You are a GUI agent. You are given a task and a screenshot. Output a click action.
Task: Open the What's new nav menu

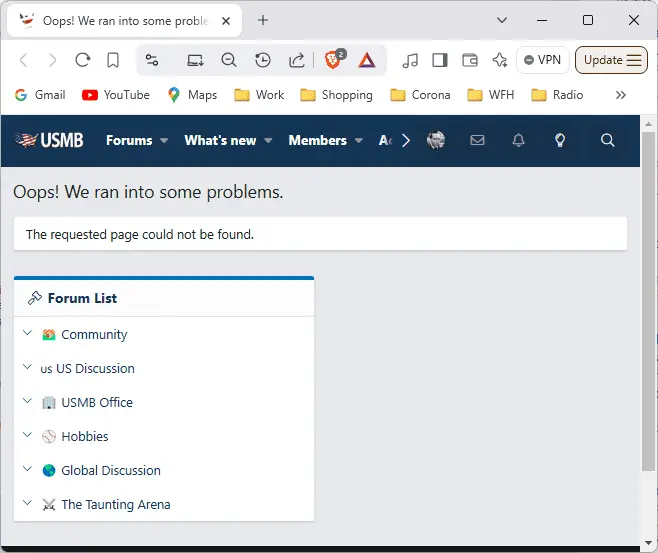(220, 141)
